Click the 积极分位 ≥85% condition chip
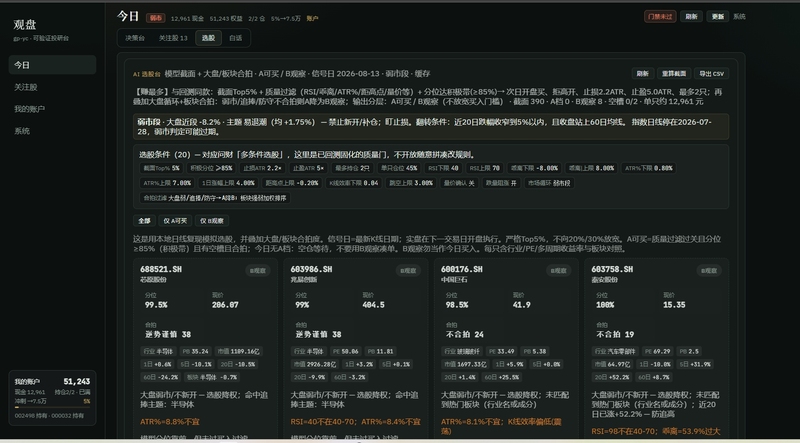This screenshot has width=800, height=443. tap(211, 168)
